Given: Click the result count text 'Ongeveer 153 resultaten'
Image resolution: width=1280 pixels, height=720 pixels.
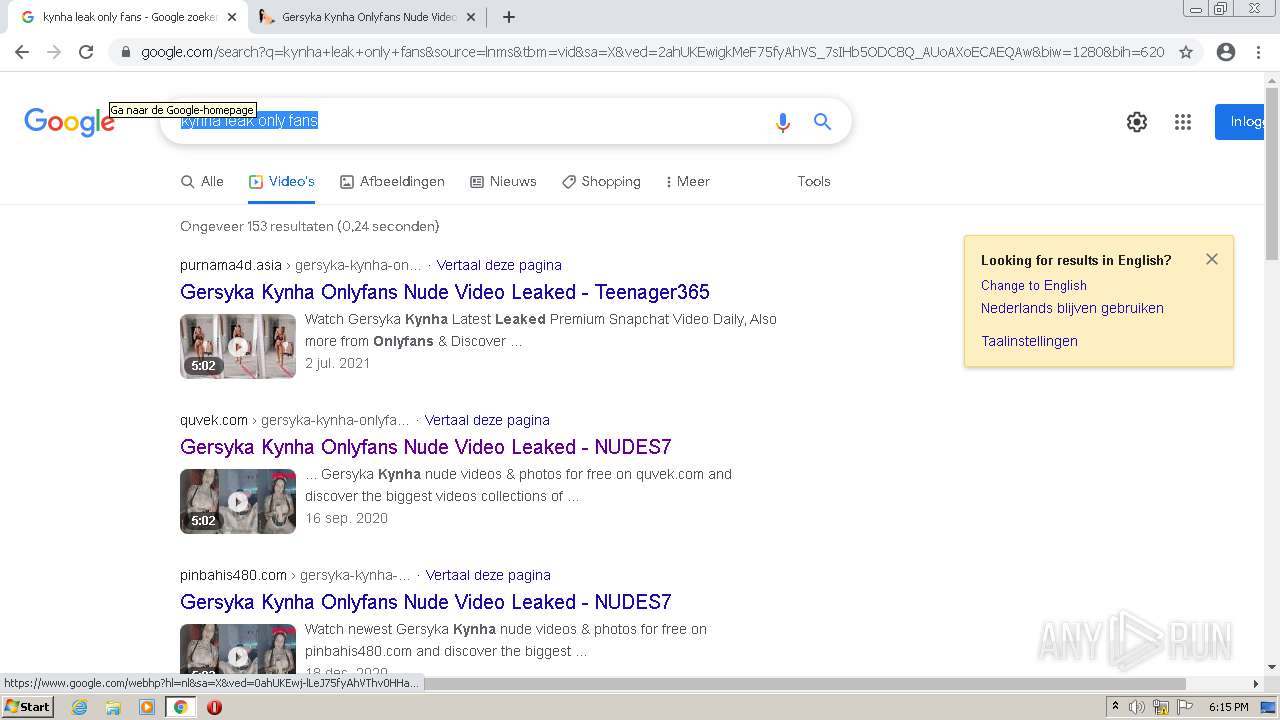Looking at the screenshot, I should (x=256, y=226).
